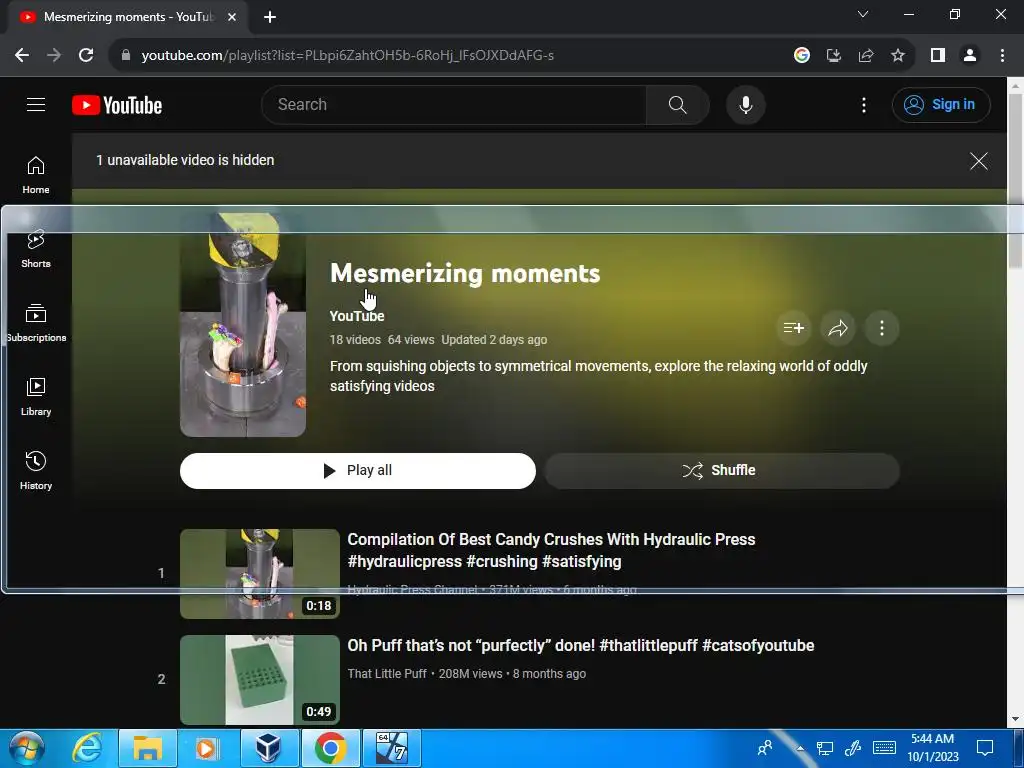Switch to Chrome in the taskbar
The height and width of the screenshot is (768, 1024).
tap(330, 748)
